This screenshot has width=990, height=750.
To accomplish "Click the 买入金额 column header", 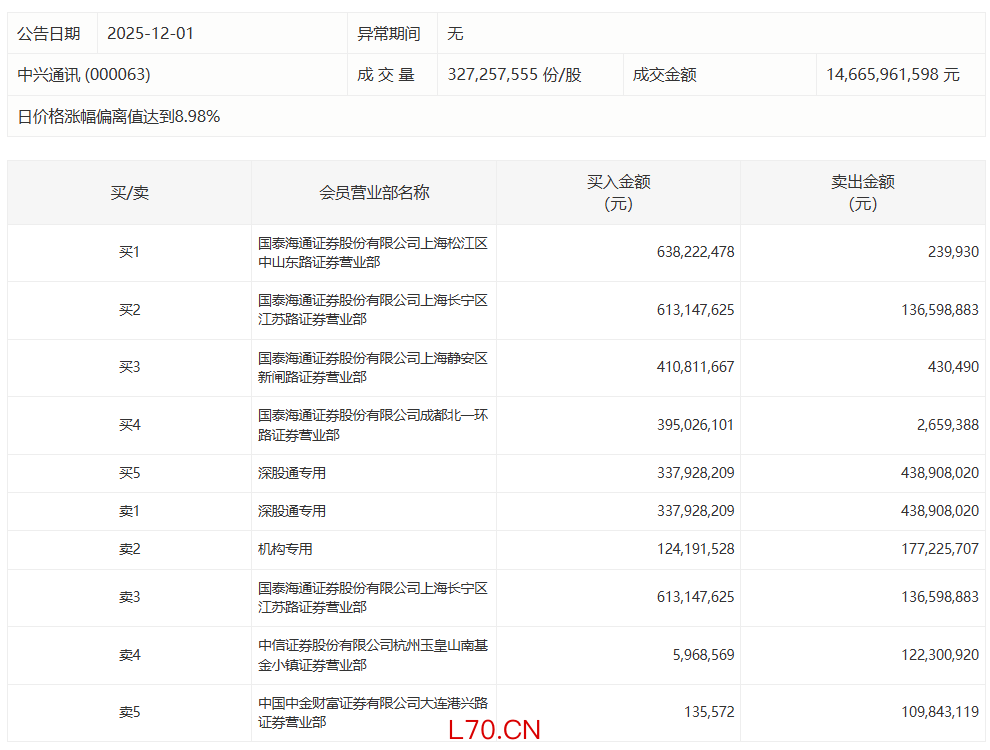I will (x=618, y=192).
